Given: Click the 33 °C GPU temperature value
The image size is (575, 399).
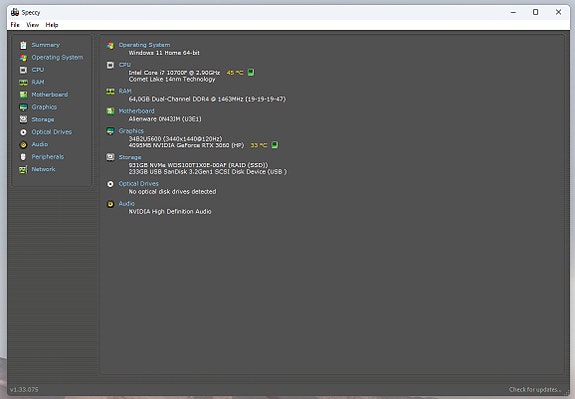Looking at the screenshot, I should (x=259, y=145).
